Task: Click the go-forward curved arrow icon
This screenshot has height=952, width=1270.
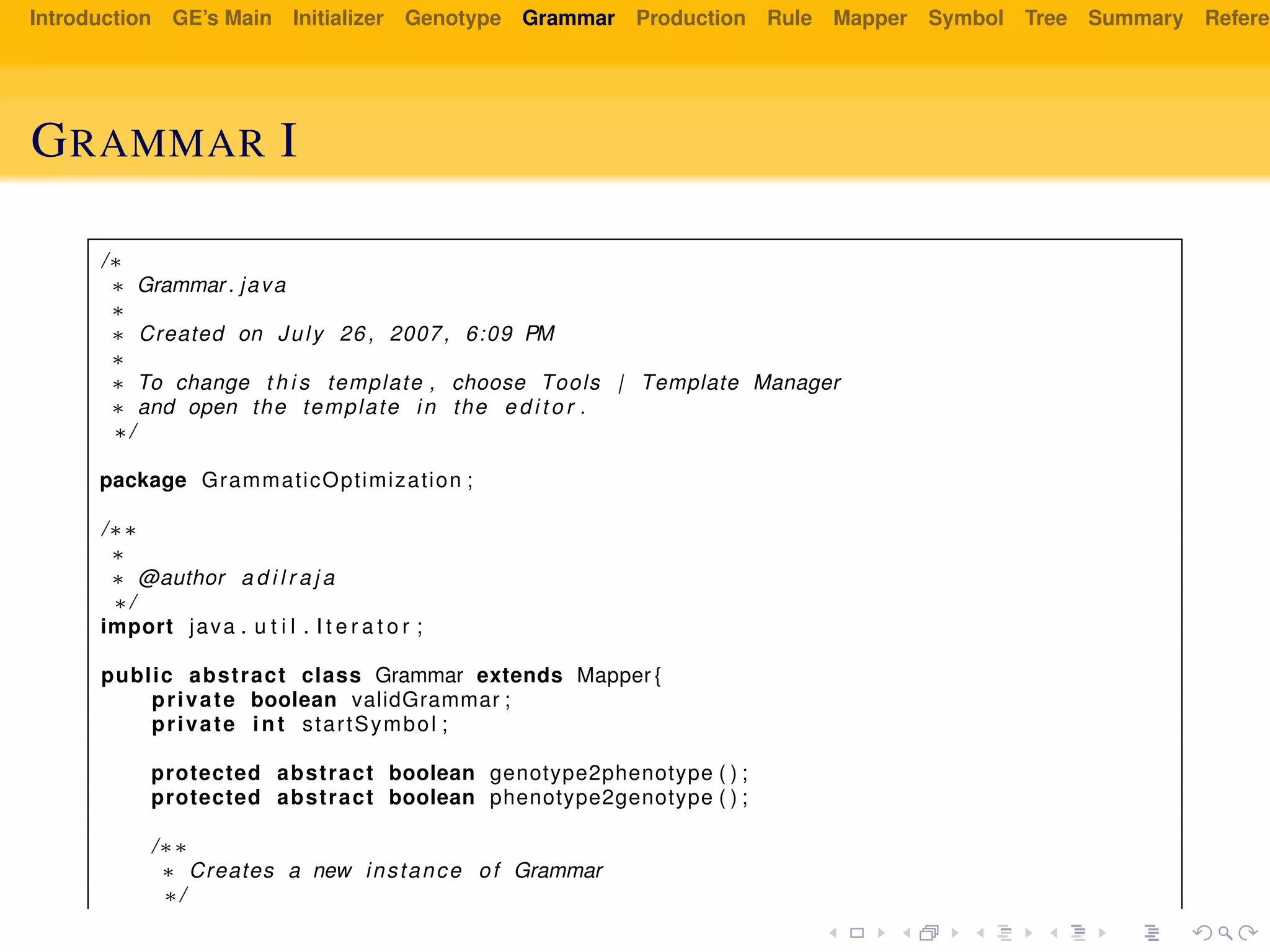Action: click(x=1248, y=932)
